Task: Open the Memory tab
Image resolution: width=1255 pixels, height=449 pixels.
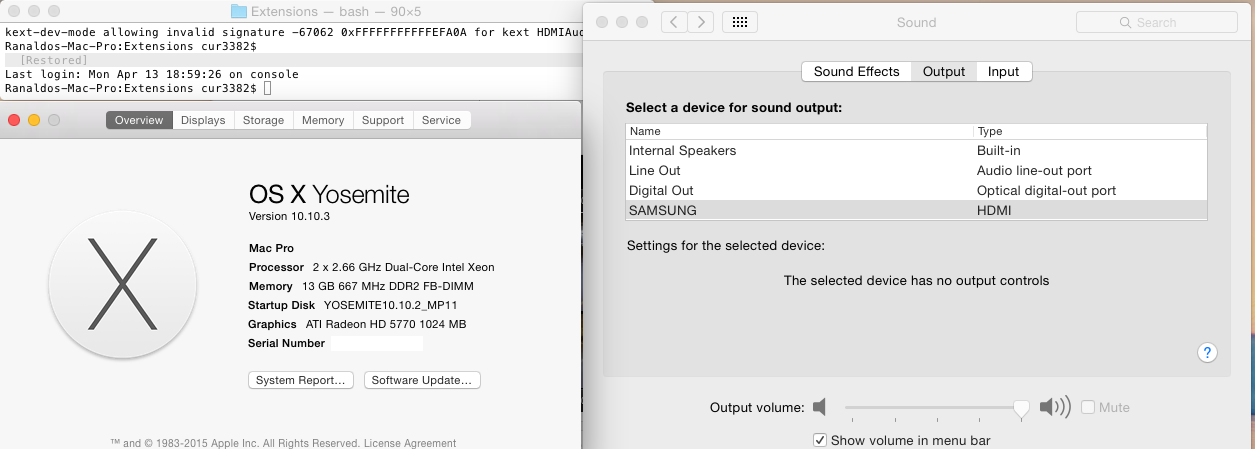Action: [x=323, y=120]
